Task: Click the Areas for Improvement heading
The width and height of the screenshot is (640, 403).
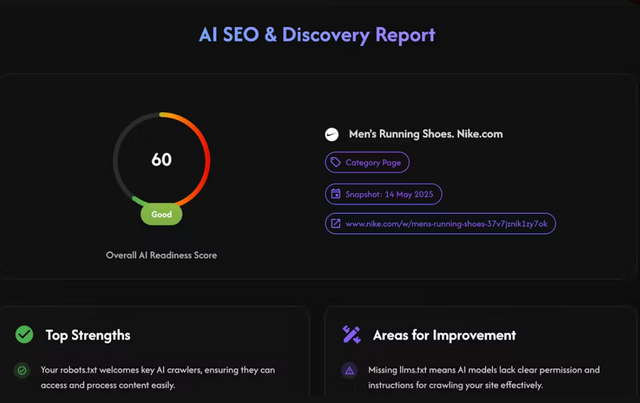Action: [444, 335]
